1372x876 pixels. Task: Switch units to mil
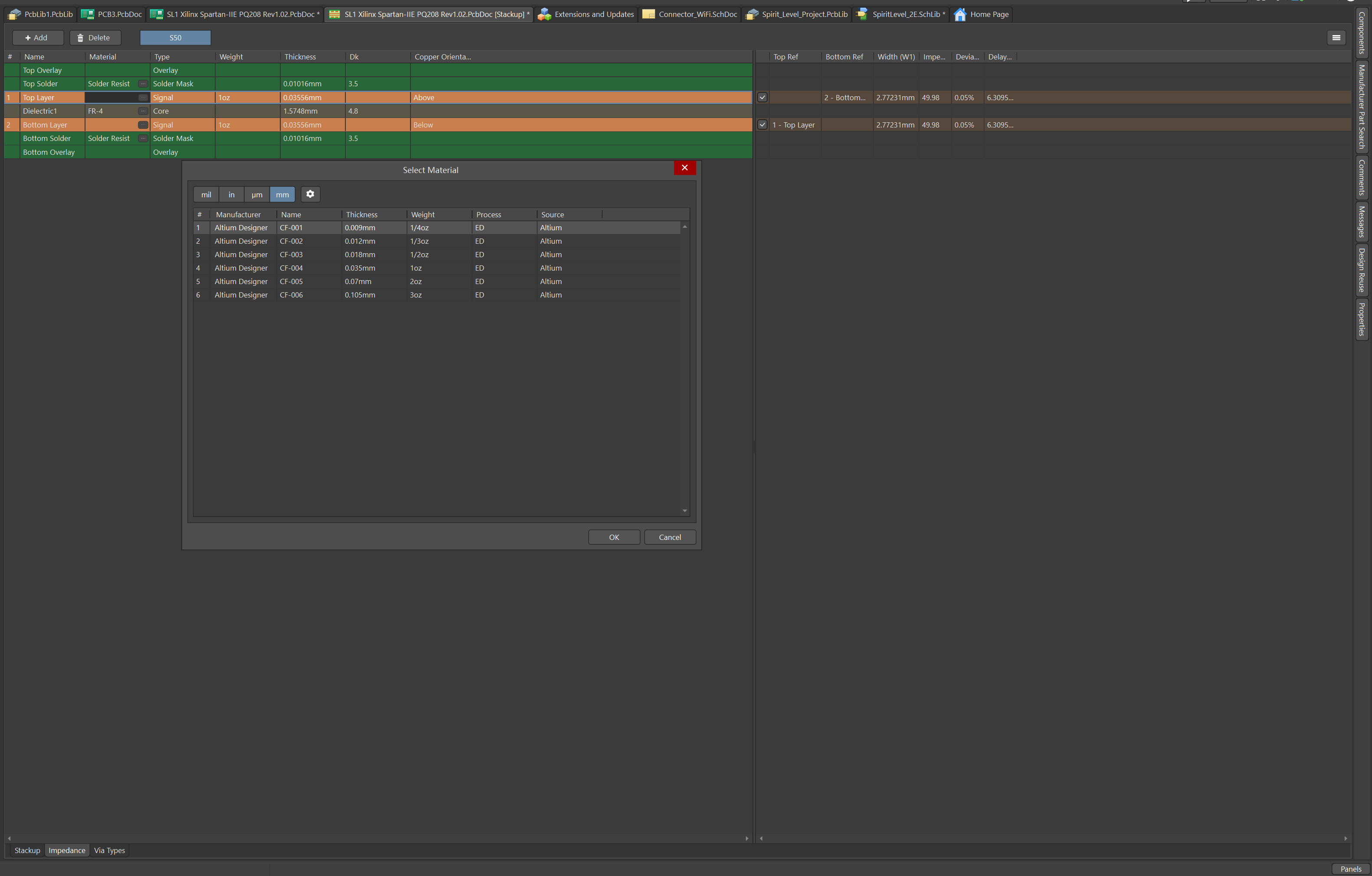pyautogui.click(x=206, y=195)
